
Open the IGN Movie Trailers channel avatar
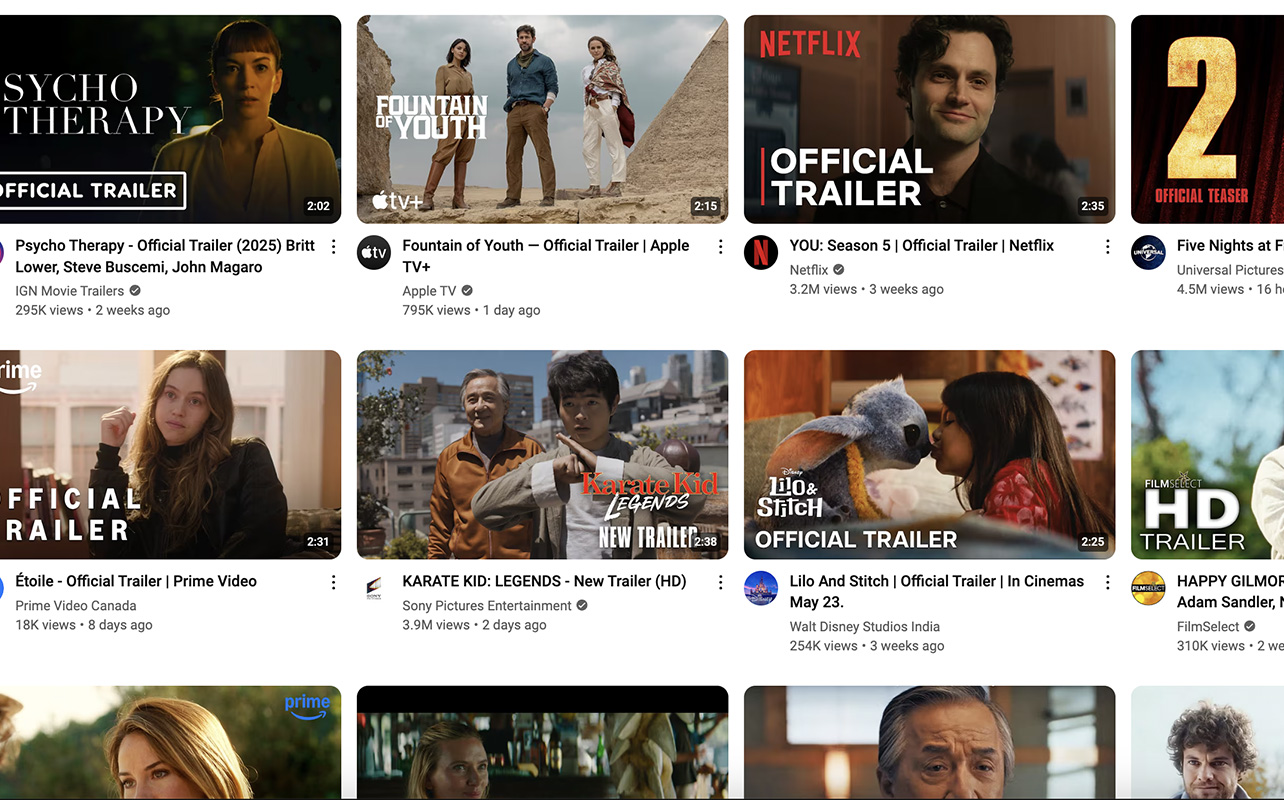(x=2, y=252)
